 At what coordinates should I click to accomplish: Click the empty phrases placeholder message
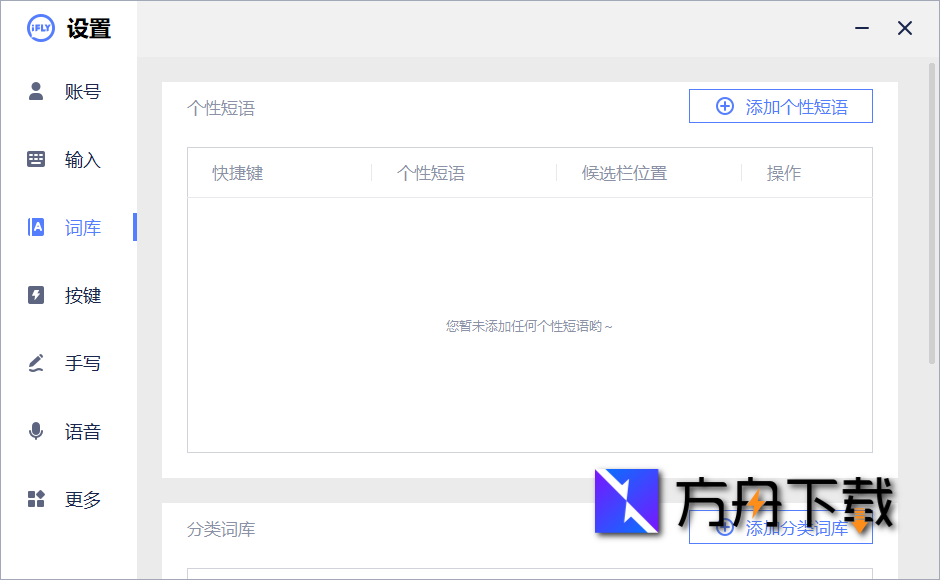[529, 325]
